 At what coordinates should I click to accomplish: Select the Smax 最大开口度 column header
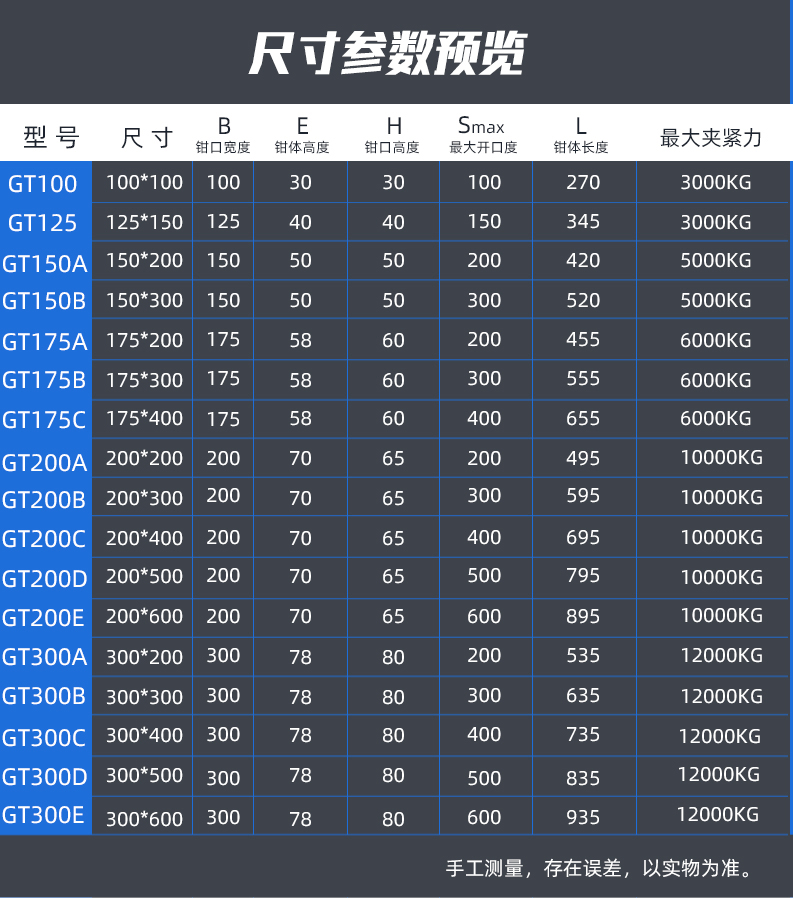coord(483,136)
